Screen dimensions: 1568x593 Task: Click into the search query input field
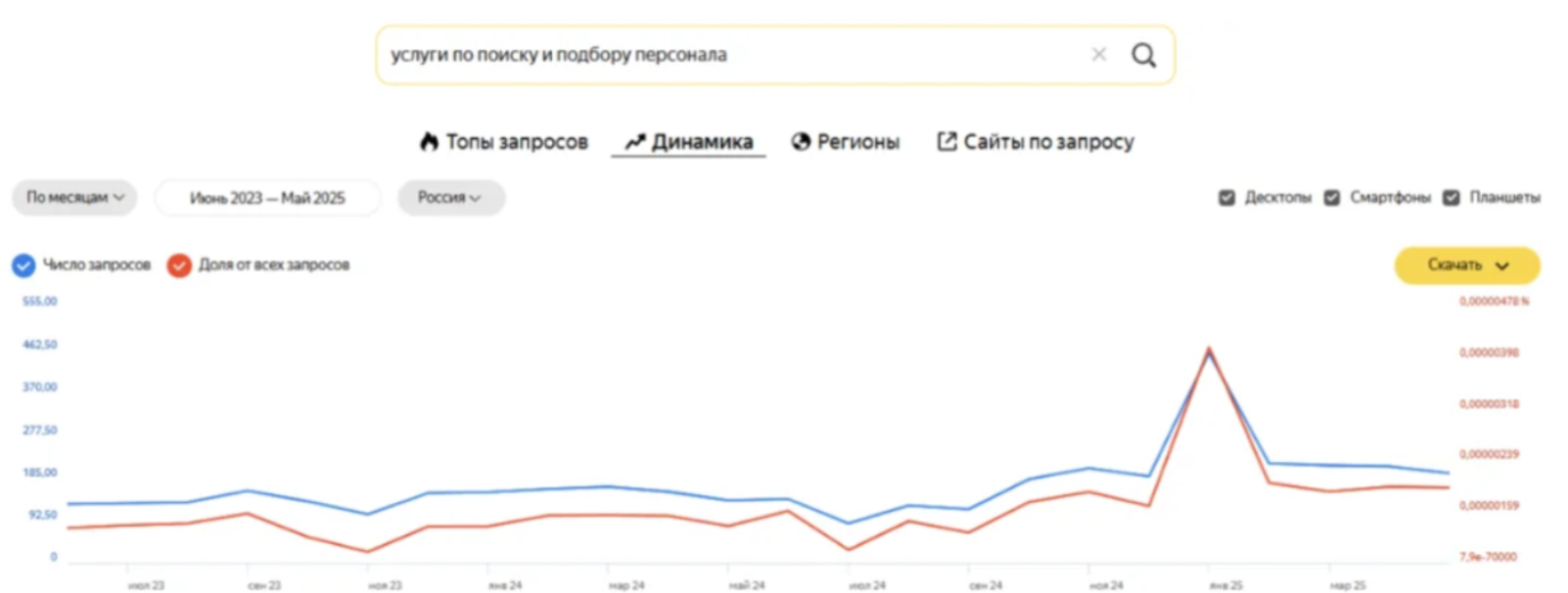click(724, 55)
